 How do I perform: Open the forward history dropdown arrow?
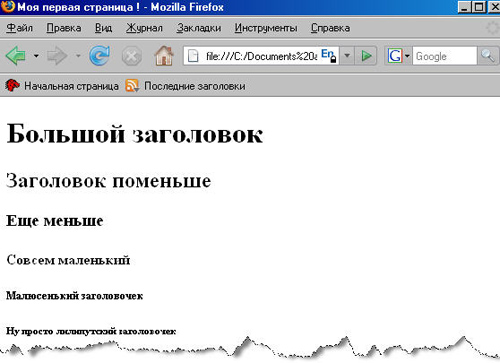(x=78, y=56)
